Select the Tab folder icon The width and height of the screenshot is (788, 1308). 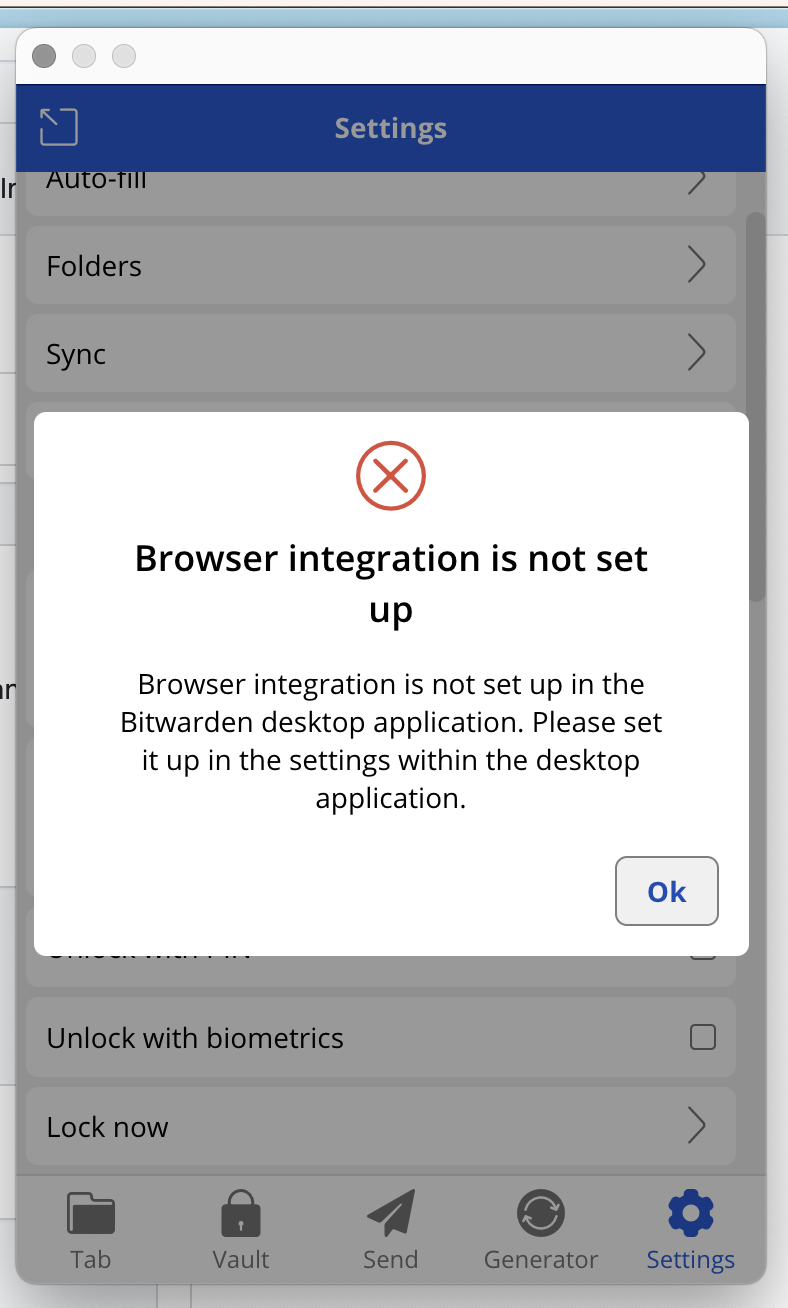pyautogui.click(x=91, y=1213)
